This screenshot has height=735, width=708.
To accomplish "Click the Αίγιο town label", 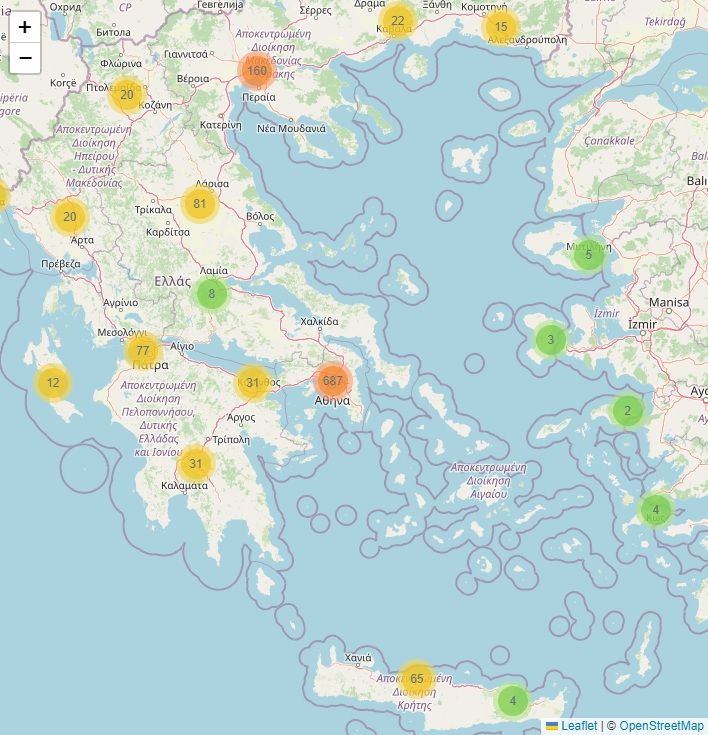I will point(182,346).
